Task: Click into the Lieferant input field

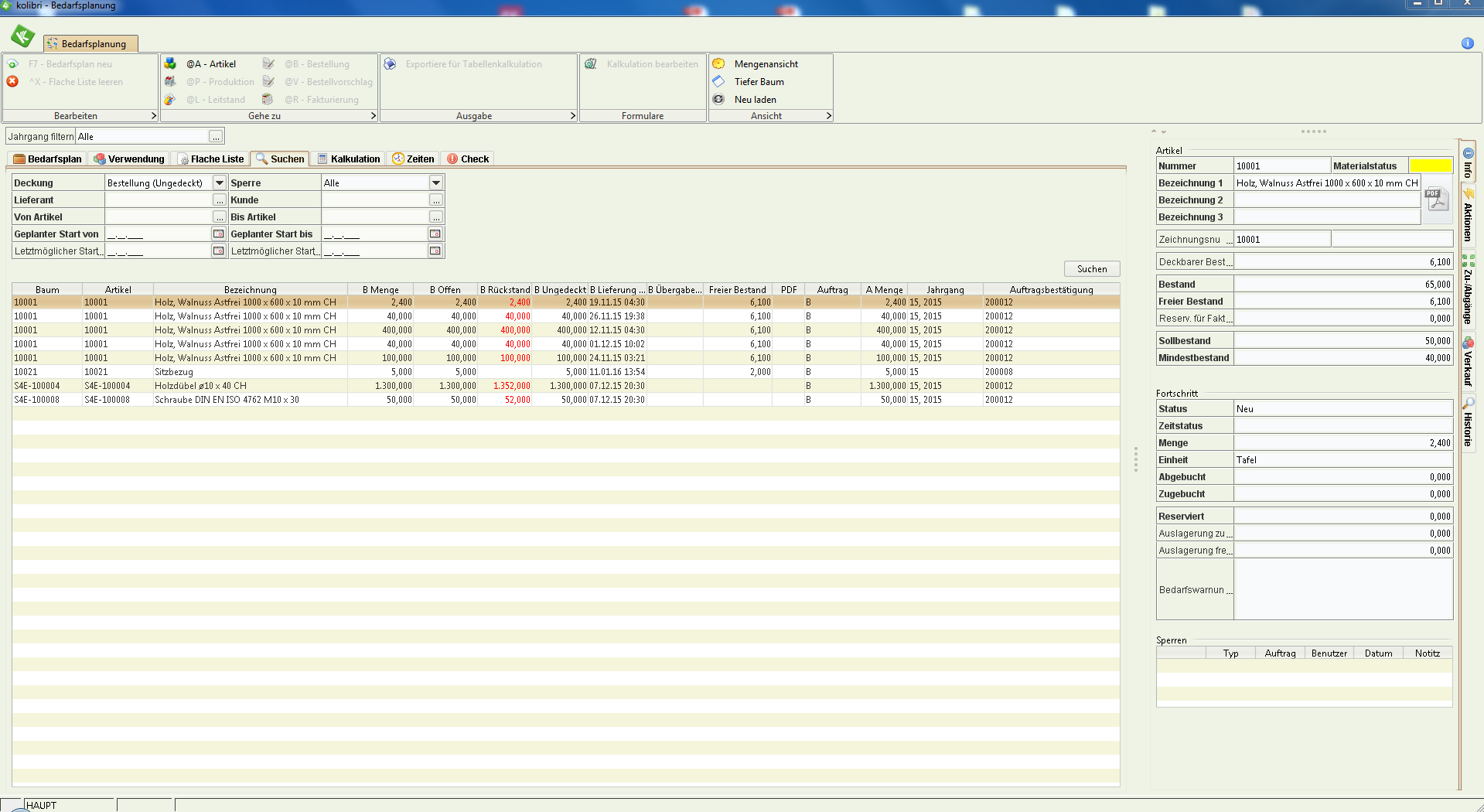Action: coord(159,200)
